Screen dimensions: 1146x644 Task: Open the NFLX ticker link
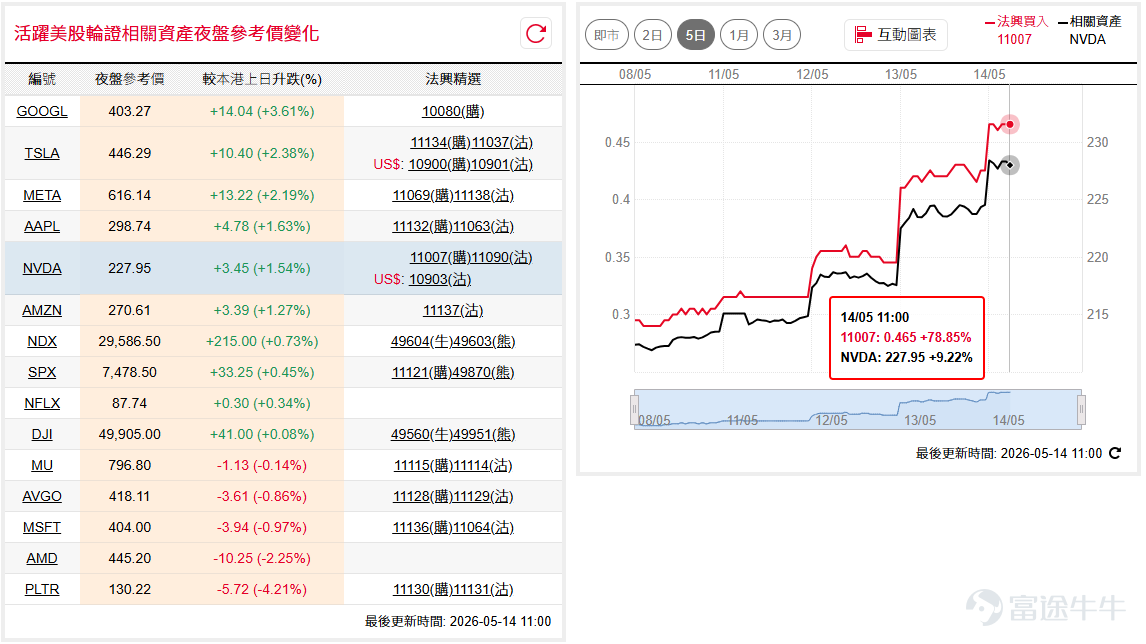[x=42, y=404]
